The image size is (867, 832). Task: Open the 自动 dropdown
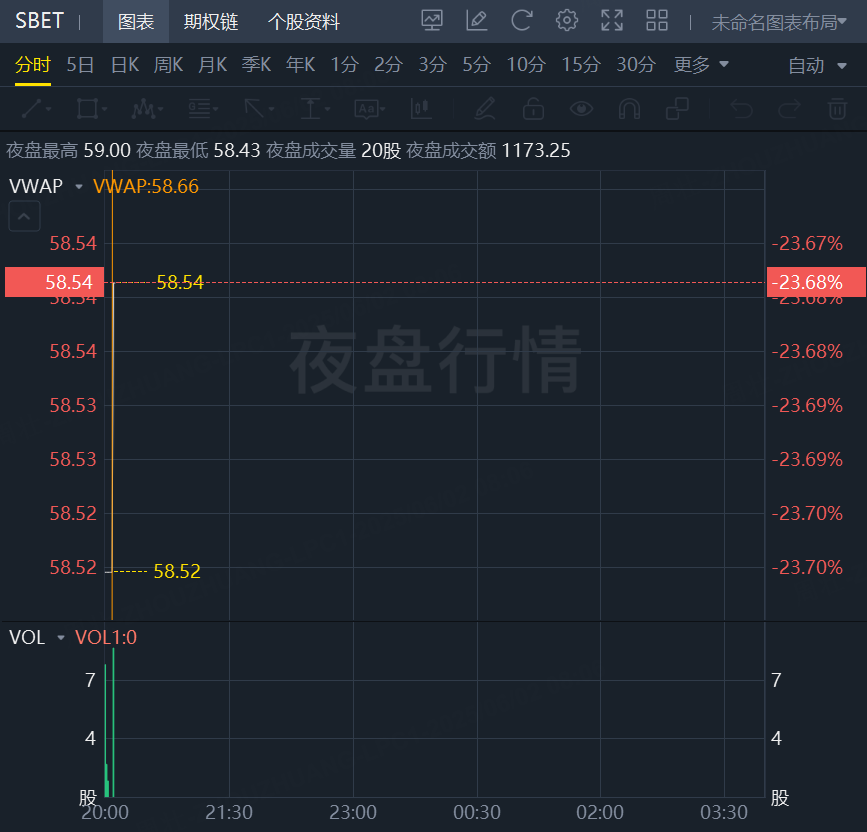817,66
